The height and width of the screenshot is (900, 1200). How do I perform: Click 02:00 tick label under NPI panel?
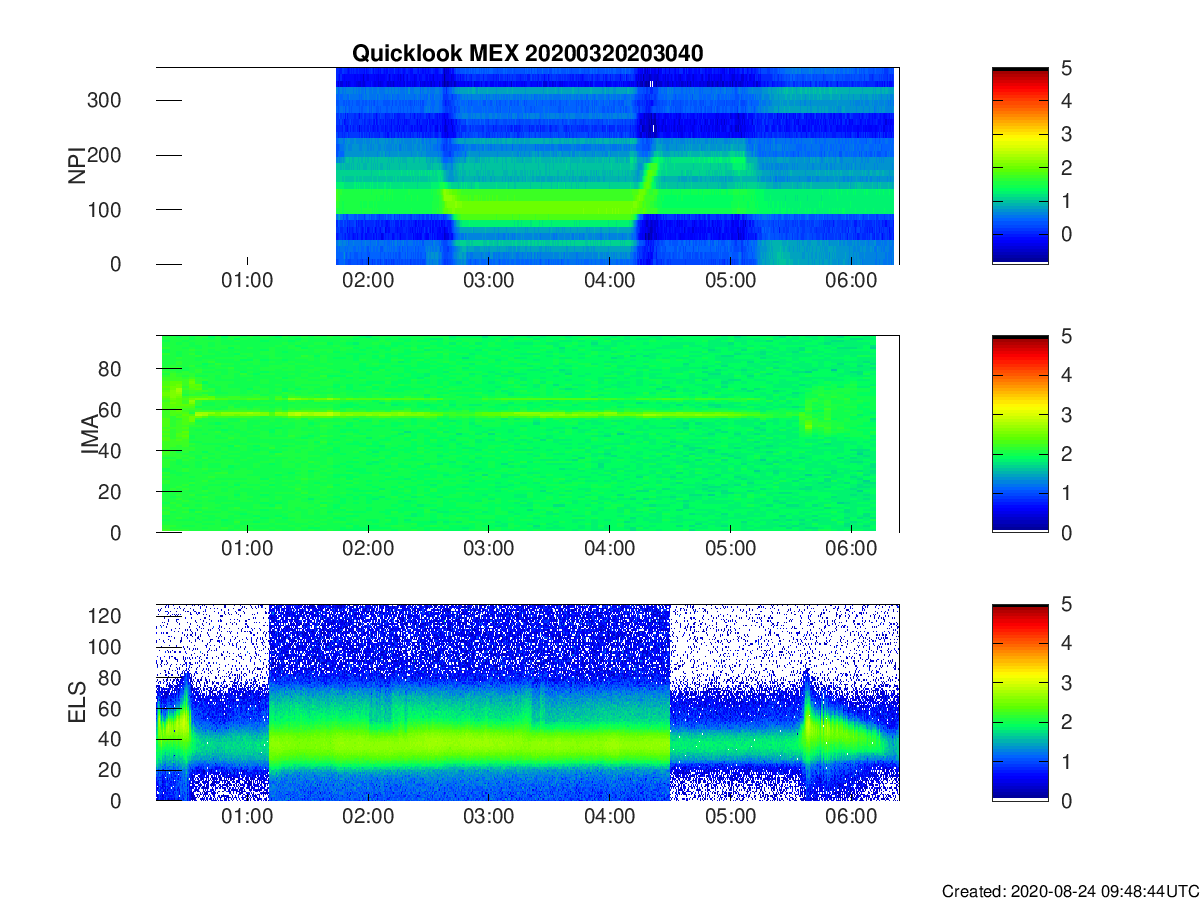(x=368, y=281)
